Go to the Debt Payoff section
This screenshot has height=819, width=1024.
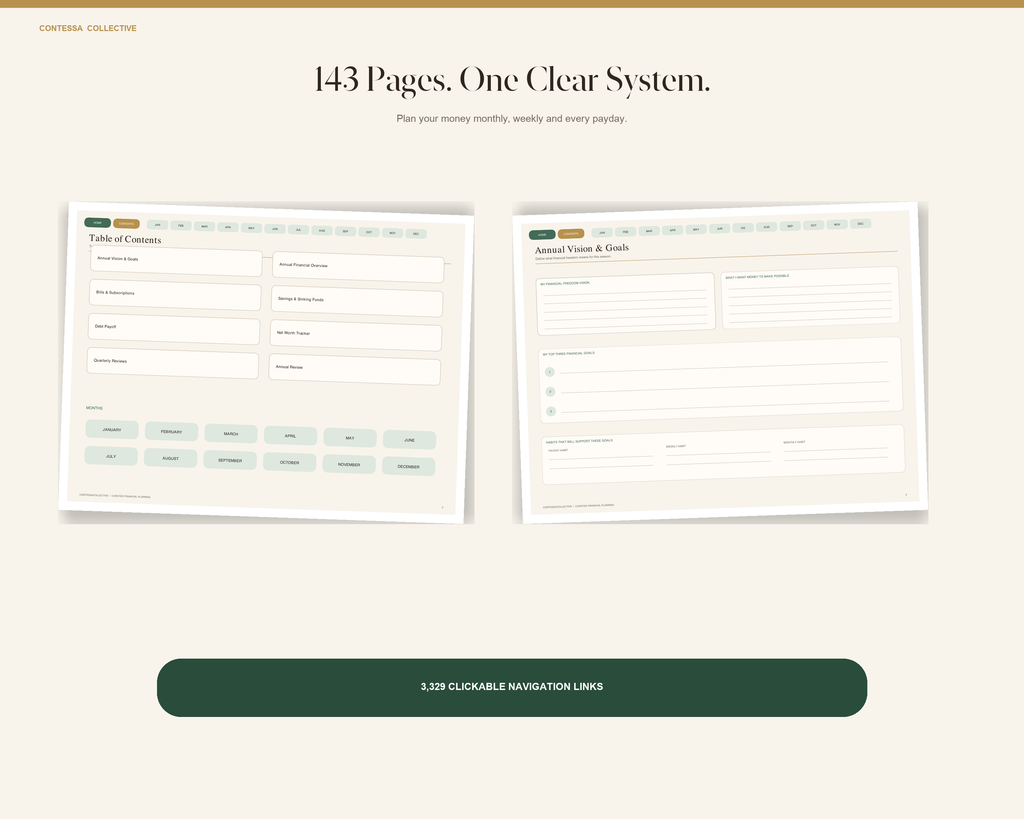click(x=174, y=329)
